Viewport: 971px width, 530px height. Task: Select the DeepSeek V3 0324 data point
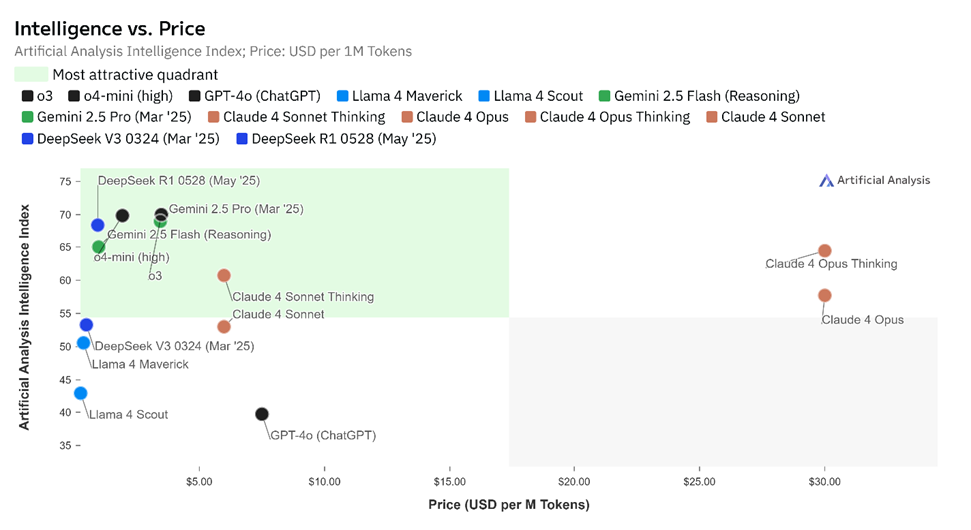pos(86,325)
